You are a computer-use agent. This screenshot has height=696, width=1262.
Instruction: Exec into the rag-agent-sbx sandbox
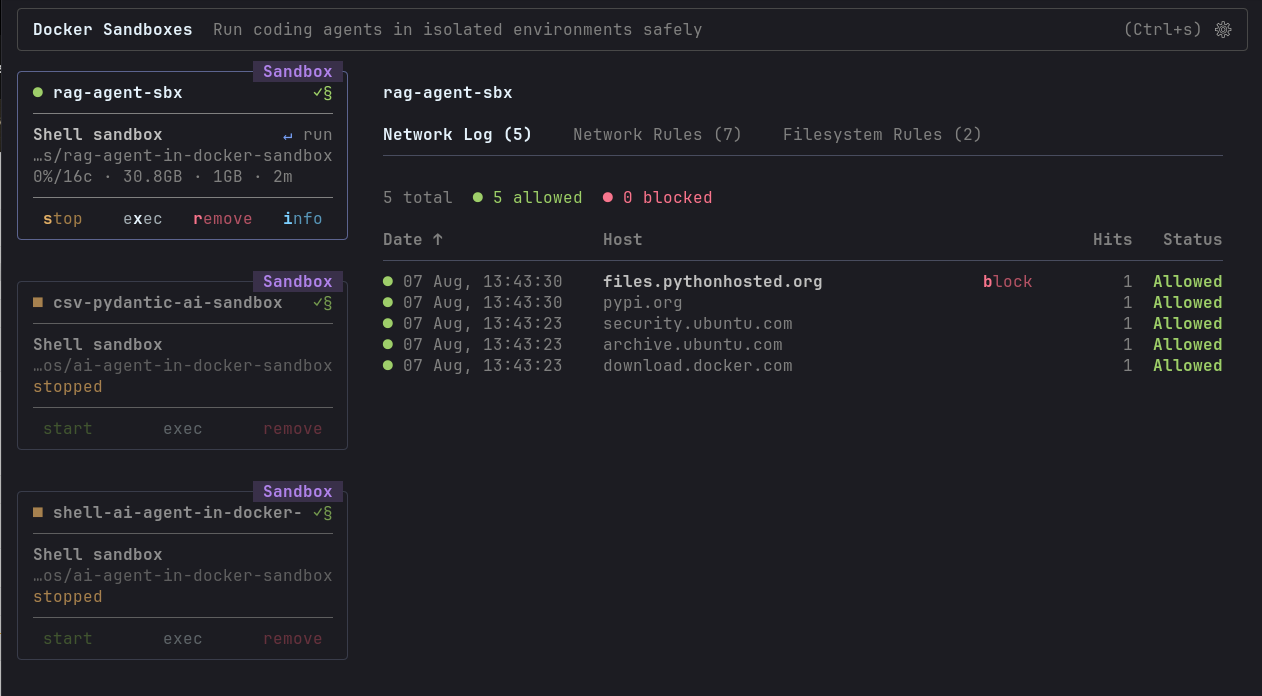tap(143, 219)
